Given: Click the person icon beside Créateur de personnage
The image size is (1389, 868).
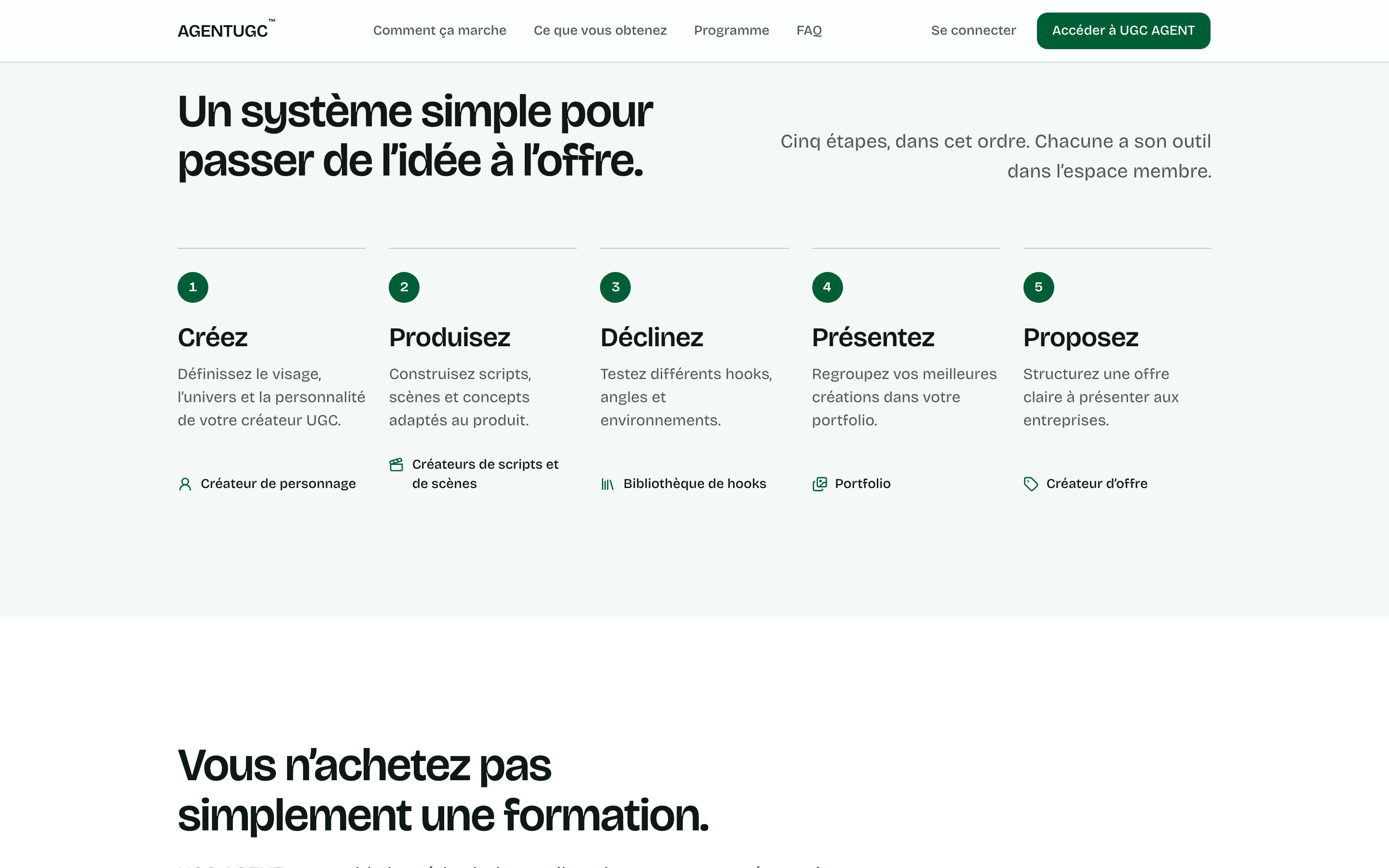Looking at the screenshot, I should click(x=185, y=484).
